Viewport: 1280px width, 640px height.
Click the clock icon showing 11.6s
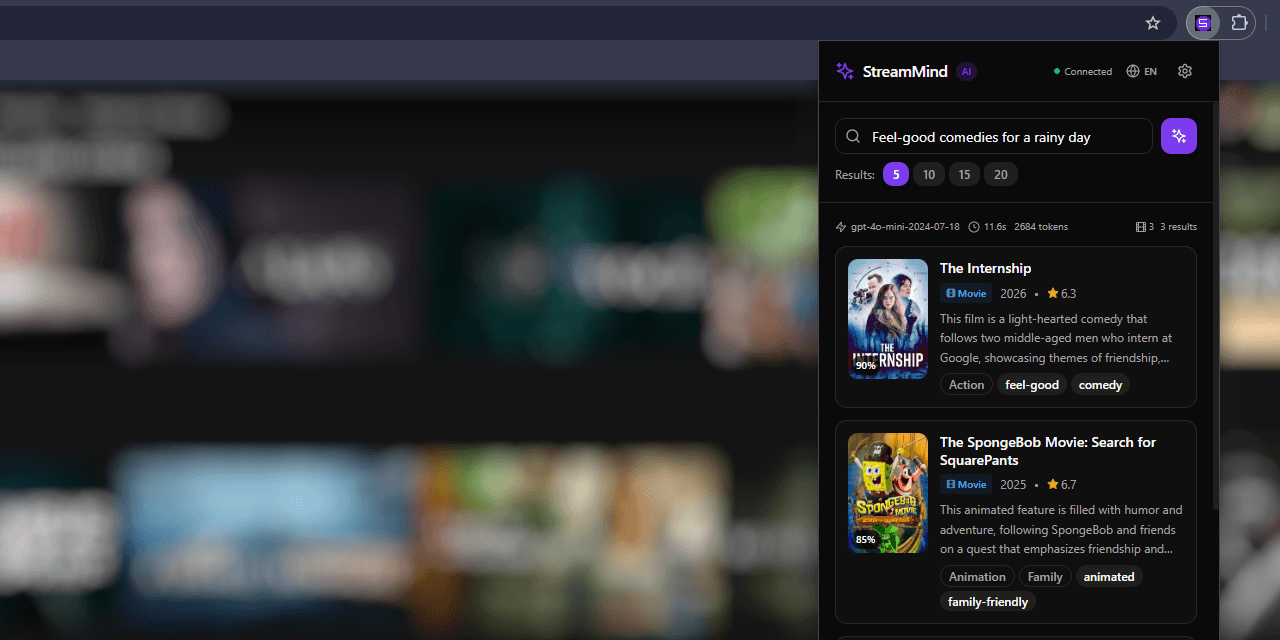click(x=975, y=226)
